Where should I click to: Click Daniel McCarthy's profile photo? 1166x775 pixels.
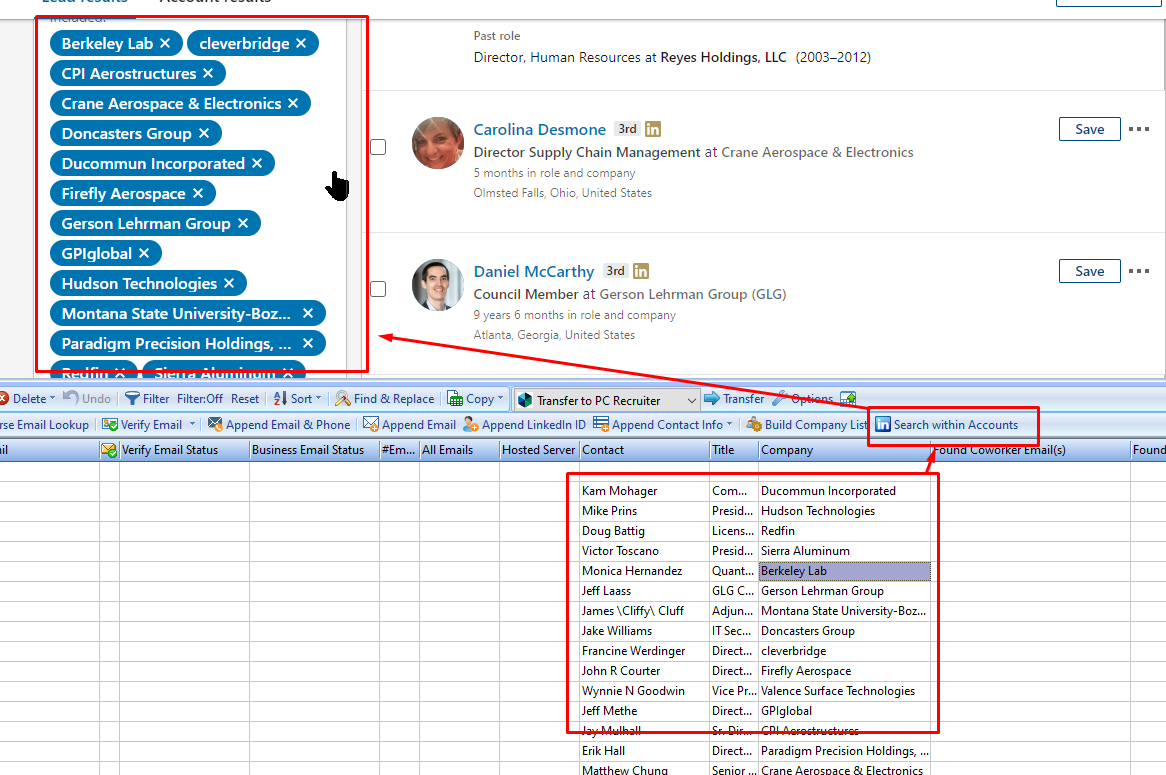point(438,285)
